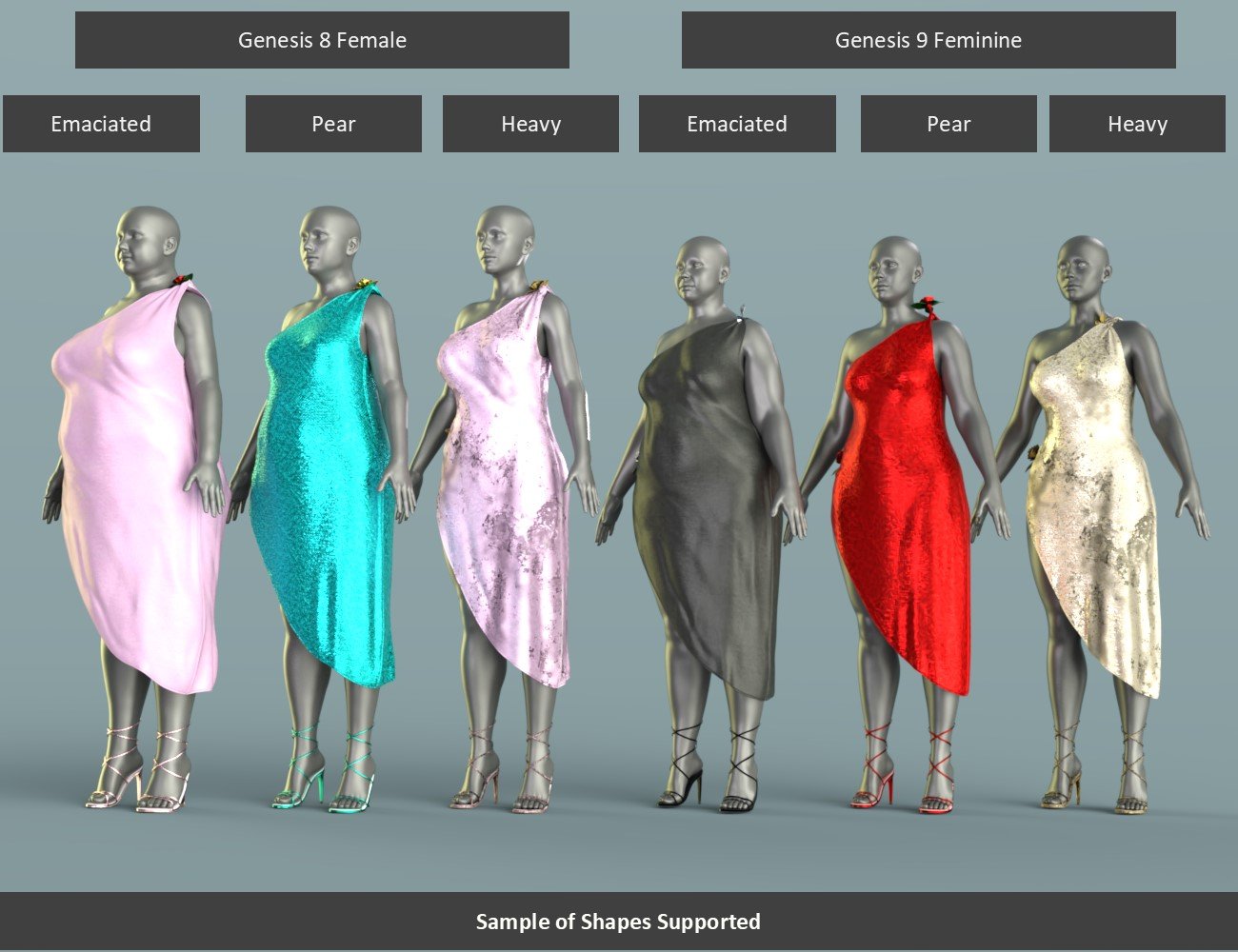Click the Heavy label under Genesis 8 Female
Viewport: 1238px width, 952px height.
pos(530,124)
